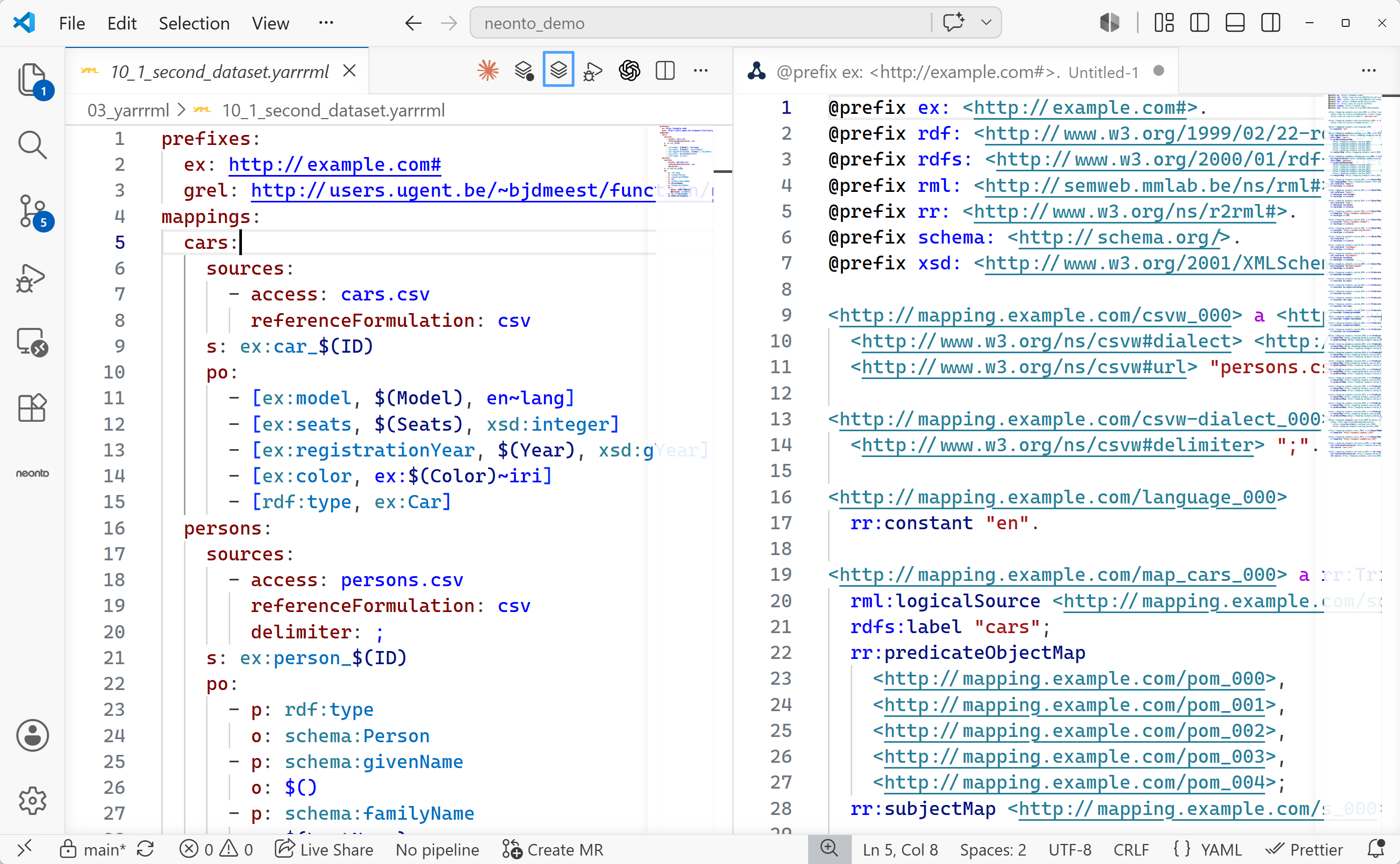Click the zoom magnifier in status bar
The width and height of the screenshot is (1400, 864).
(829, 849)
